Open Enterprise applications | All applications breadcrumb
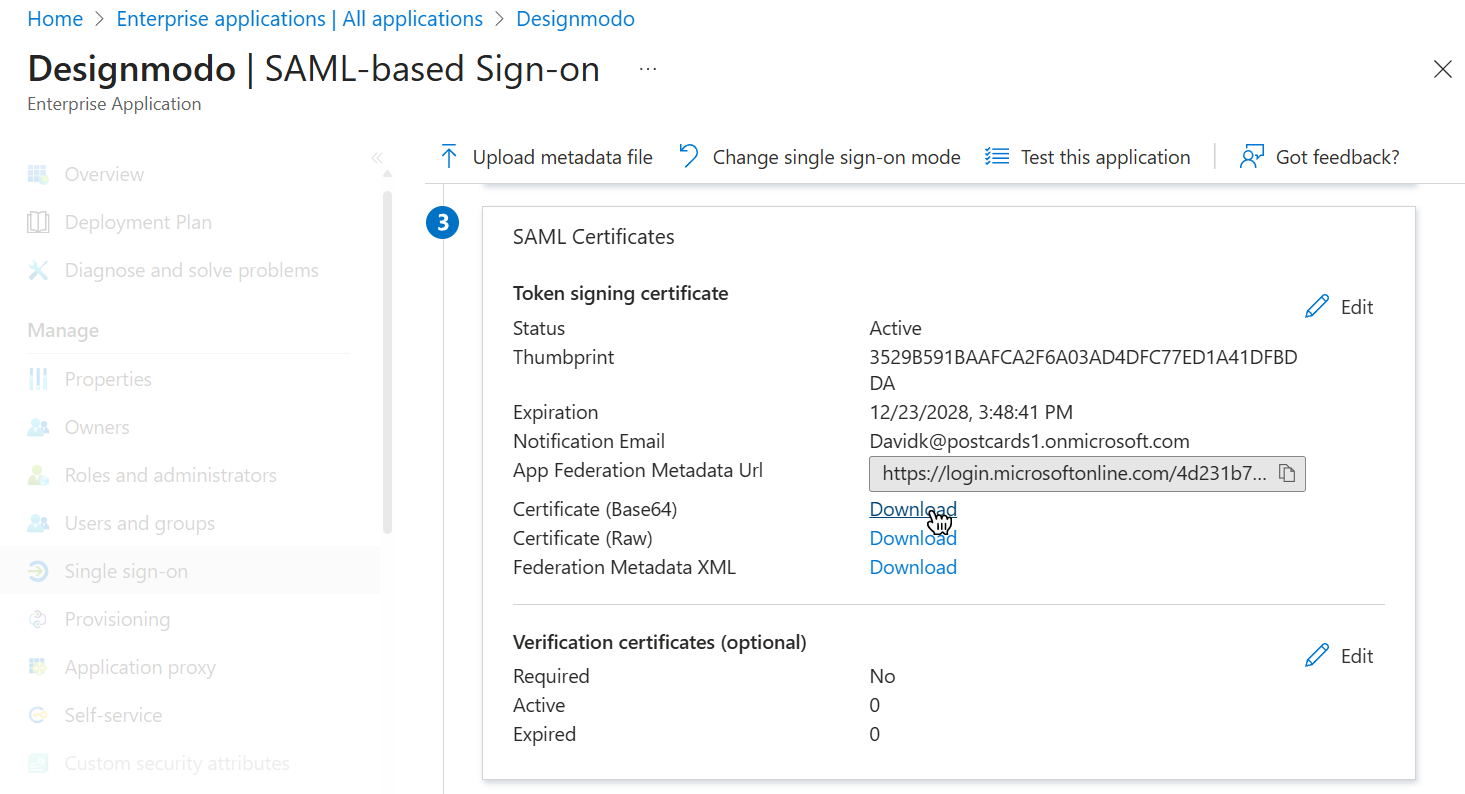The width and height of the screenshot is (1465, 794). (300, 19)
